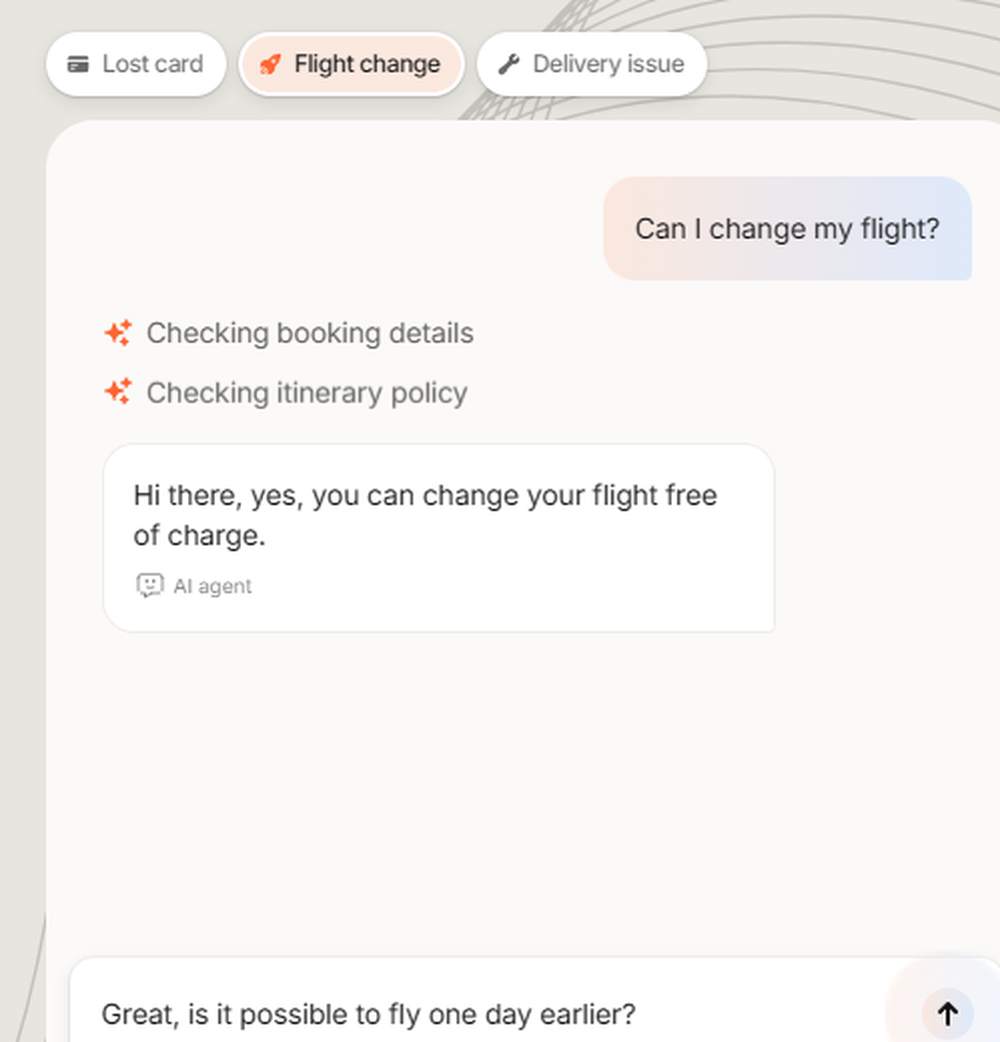Viewport: 1000px width, 1042px height.
Task: Click the 'Flight change' label text
Action: pyautogui.click(x=367, y=64)
